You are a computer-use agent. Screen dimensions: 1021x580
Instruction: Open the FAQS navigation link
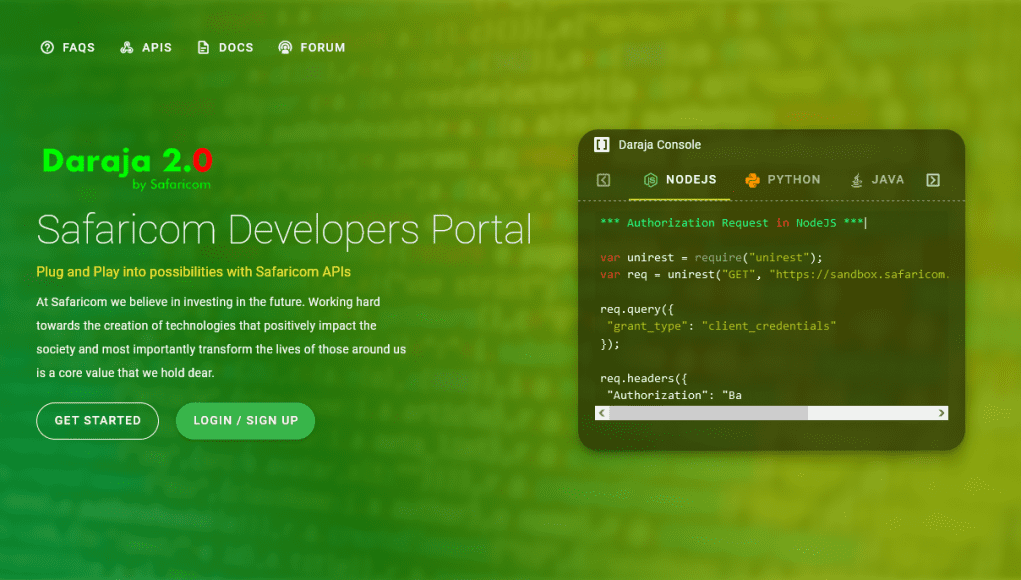pyautogui.click(x=68, y=48)
